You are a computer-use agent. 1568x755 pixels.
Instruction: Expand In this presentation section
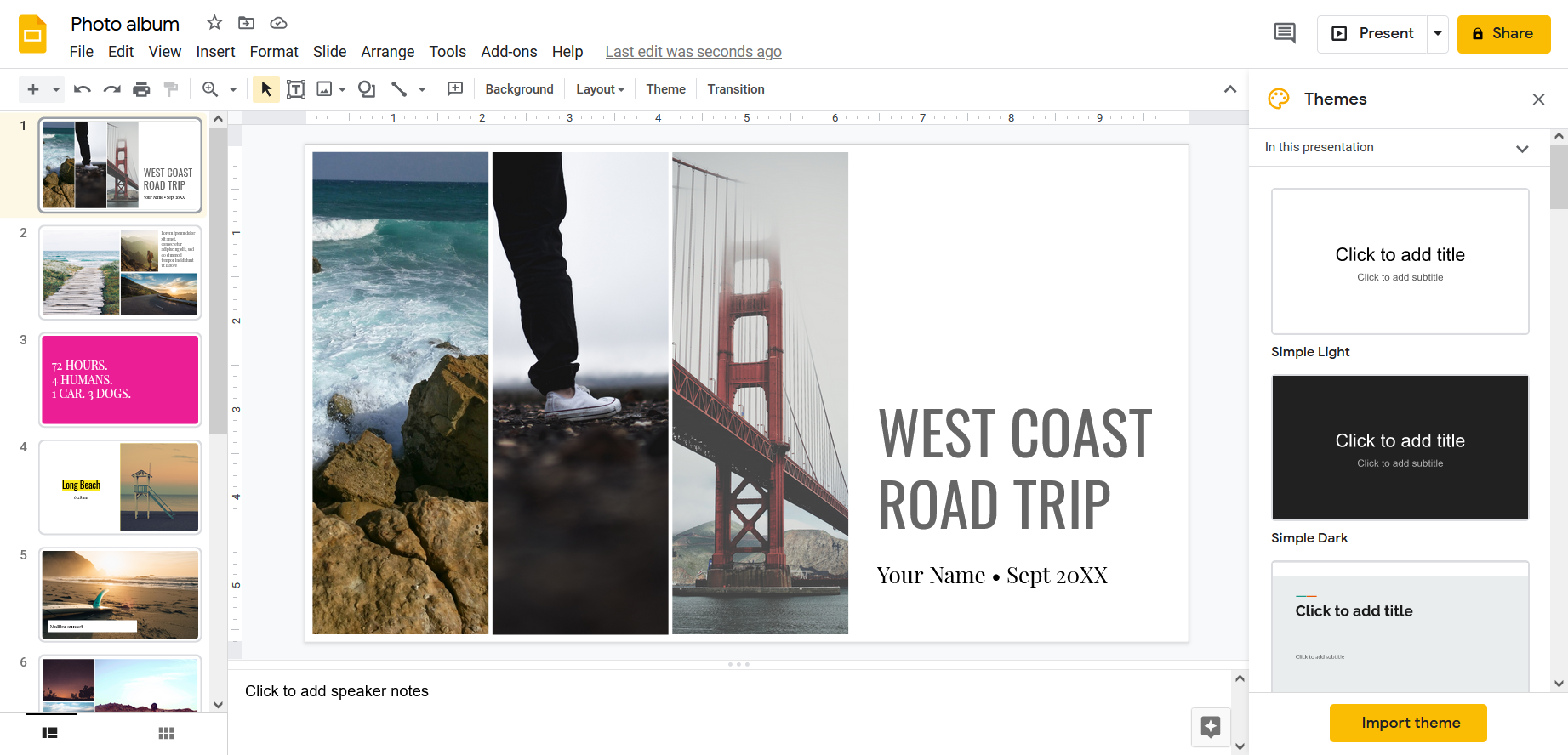pyautogui.click(x=1521, y=148)
